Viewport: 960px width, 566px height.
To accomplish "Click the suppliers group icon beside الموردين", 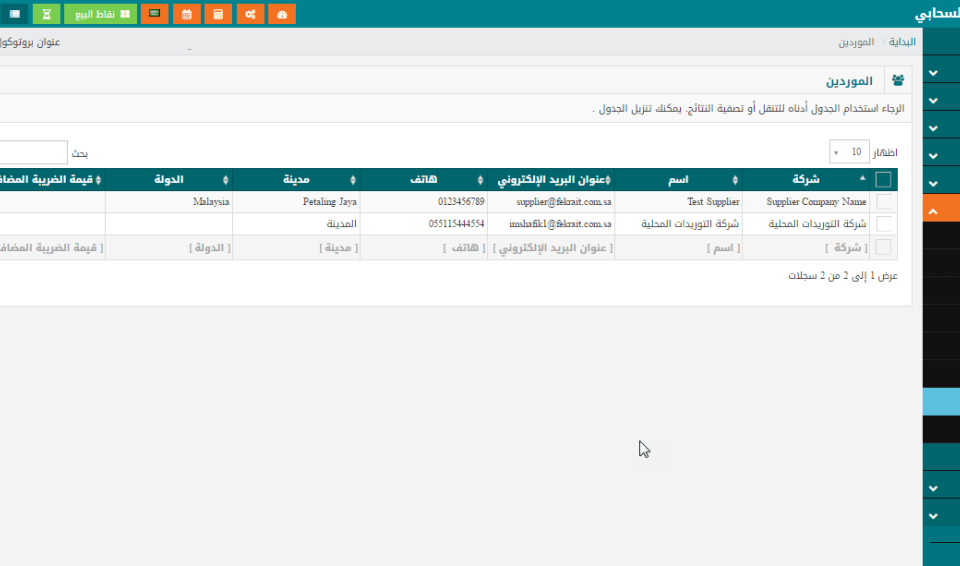I will click(x=897, y=80).
